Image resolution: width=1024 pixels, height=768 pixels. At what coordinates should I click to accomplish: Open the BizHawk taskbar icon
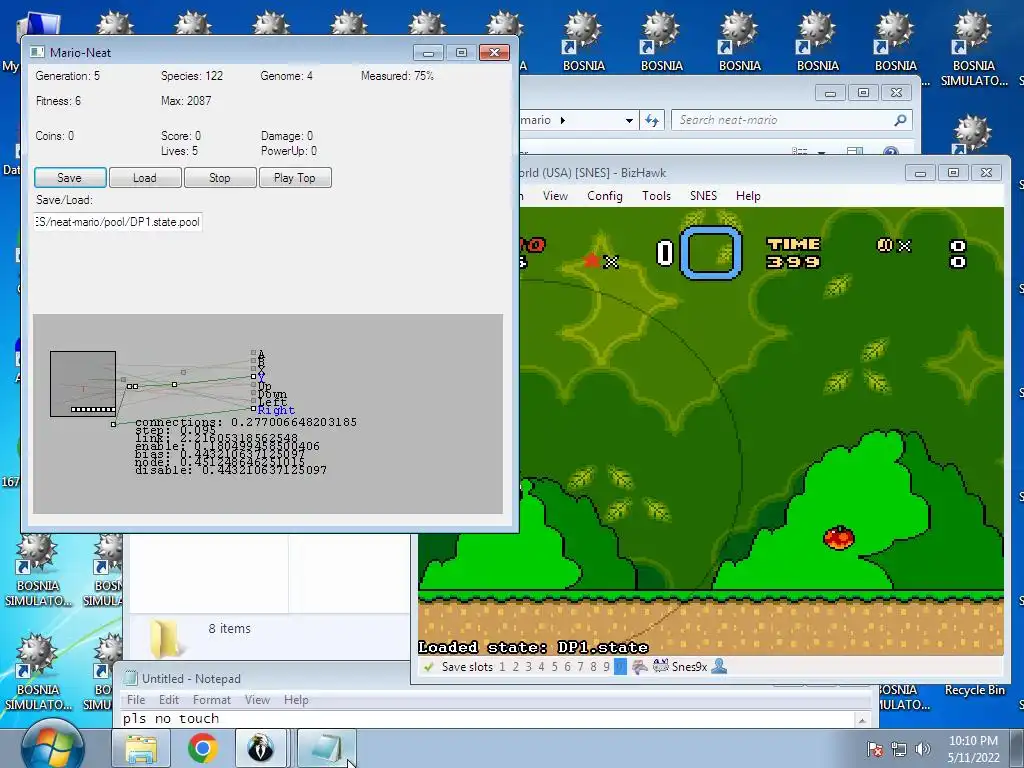tap(260, 748)
